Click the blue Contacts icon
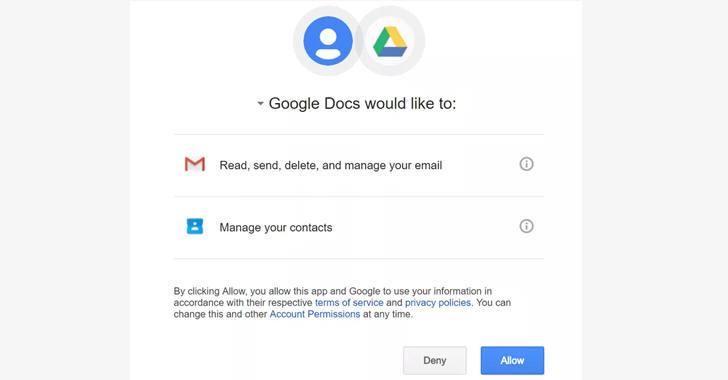This screenshot has height=380, width=728. (x=195, y=226)
